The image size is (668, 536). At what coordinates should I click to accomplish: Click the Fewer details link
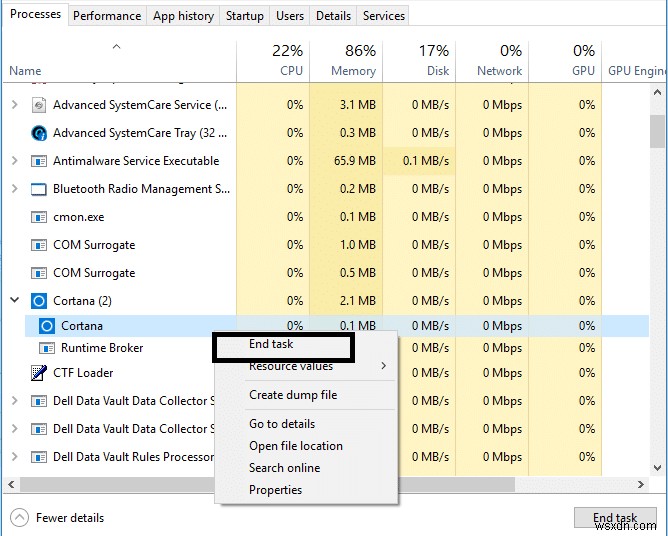point(70,518)
